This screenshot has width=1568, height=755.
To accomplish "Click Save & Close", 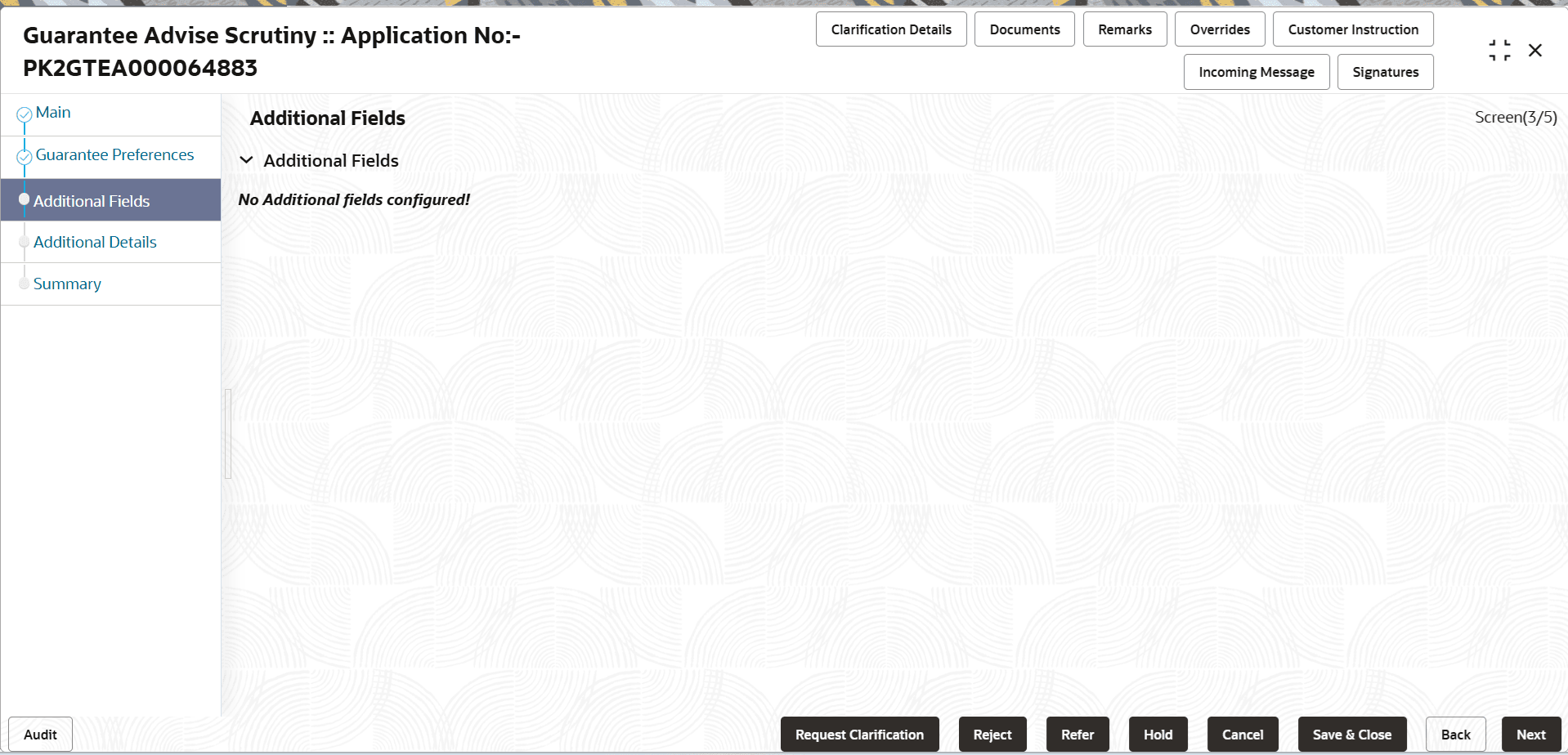I will tap(1351, 734).
